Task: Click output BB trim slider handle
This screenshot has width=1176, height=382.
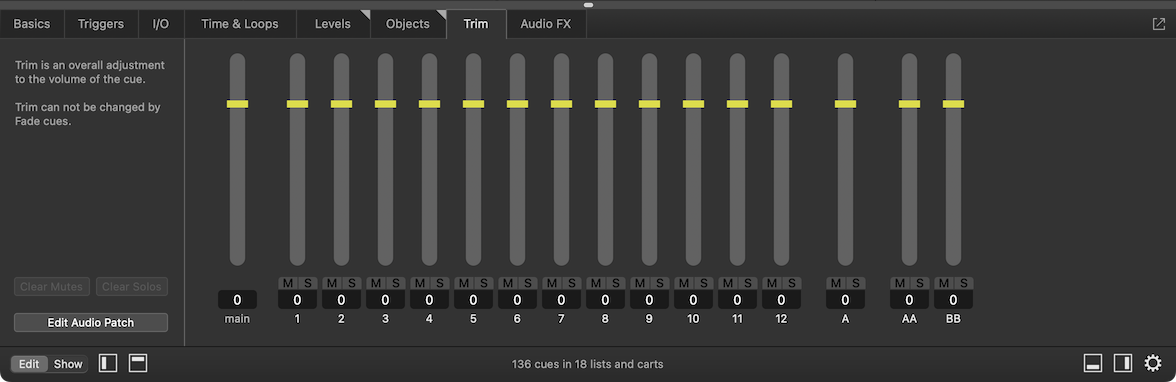Action: coord(953,104)
